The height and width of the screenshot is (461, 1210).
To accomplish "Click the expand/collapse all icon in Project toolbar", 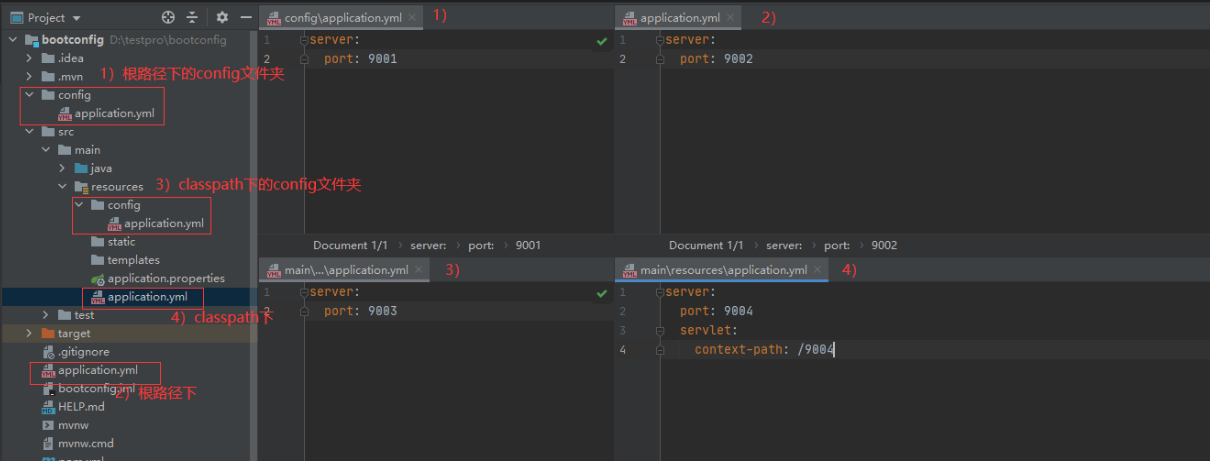I will [192, 17].
